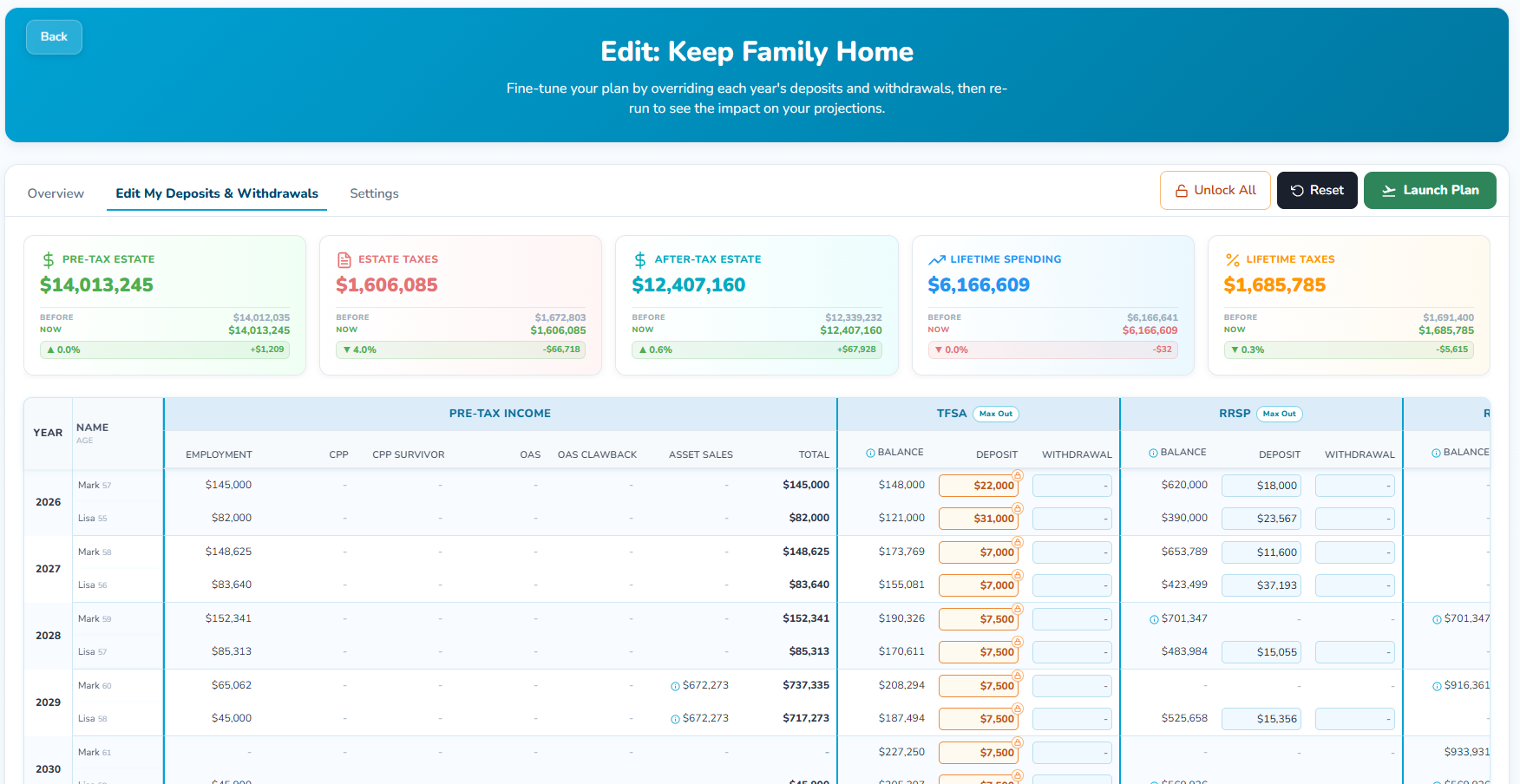Click the RRSP Max Out button
The width and height of the screenshot is (1520, 784).
tap(1280, 414)
